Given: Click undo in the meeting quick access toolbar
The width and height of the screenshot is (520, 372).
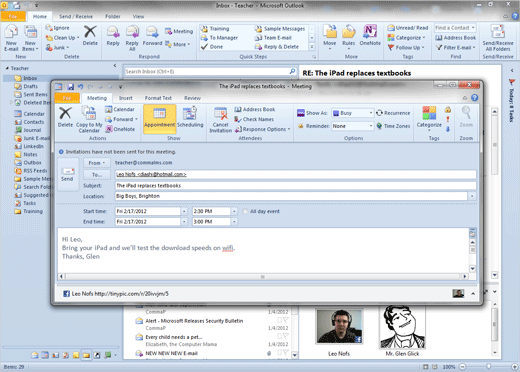Looking at the screenshot, I should coord(80,87).
